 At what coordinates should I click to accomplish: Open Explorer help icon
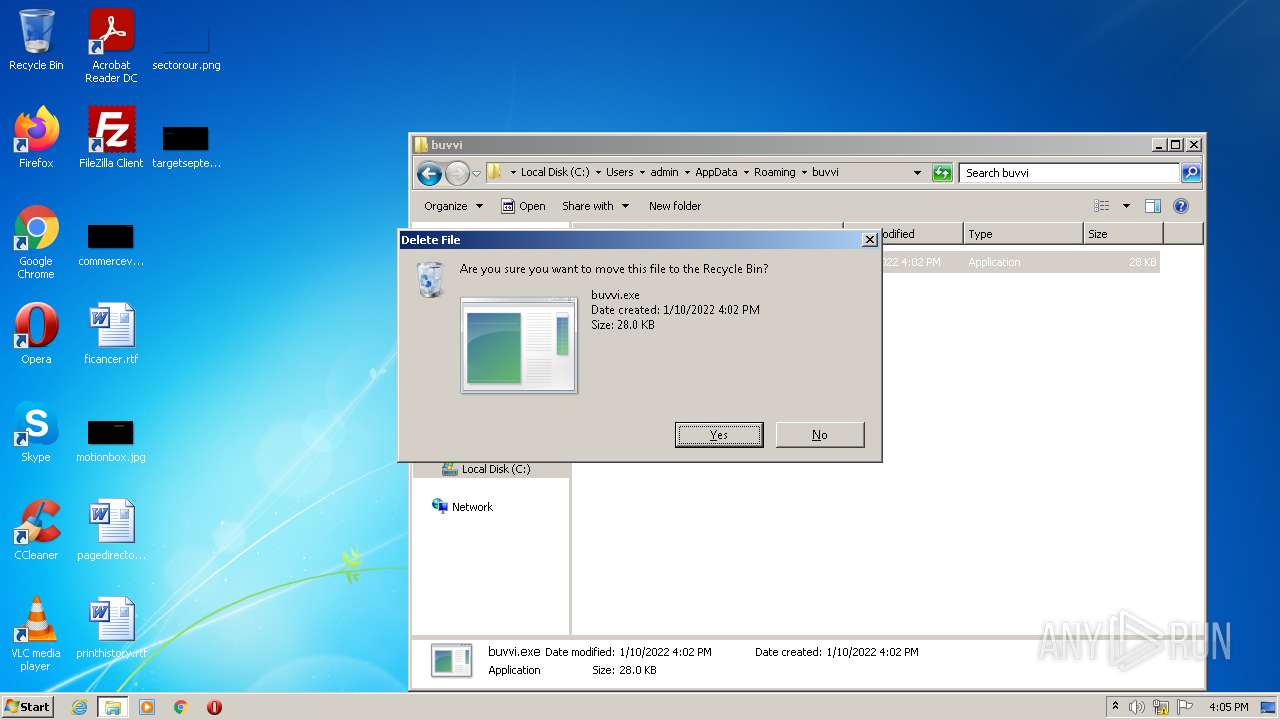tap(1181, 206)
